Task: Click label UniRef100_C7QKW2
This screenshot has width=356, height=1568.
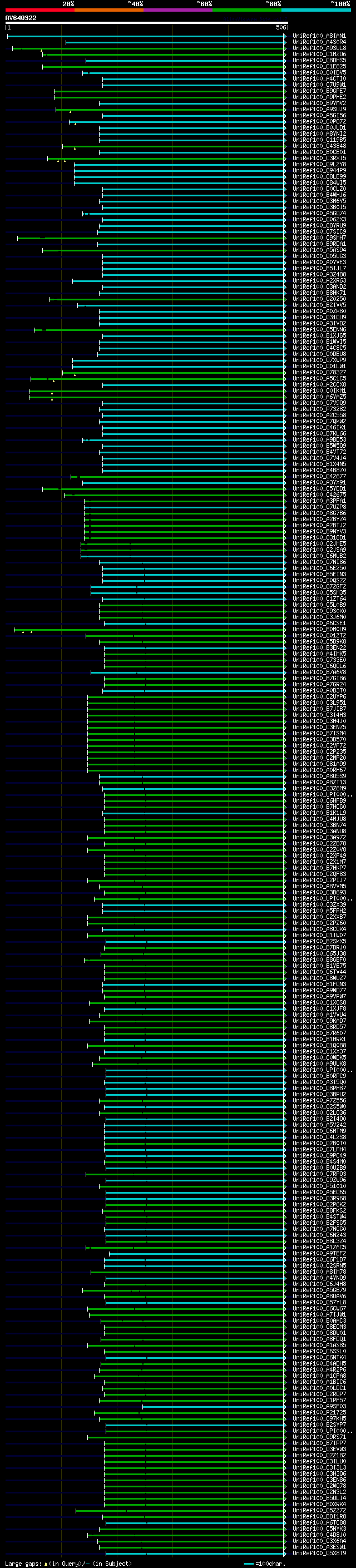Action: pyautogui.click(x=319, y=421)
